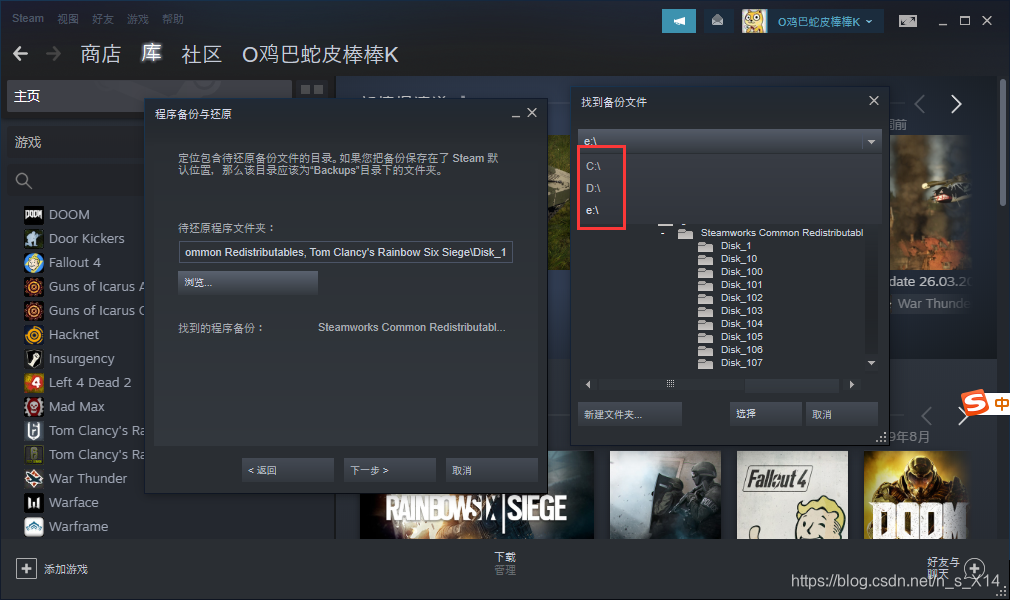Open friends and chat plus icon
The height and width of the screenshot is (600, 1010).
tap(975, 568)
